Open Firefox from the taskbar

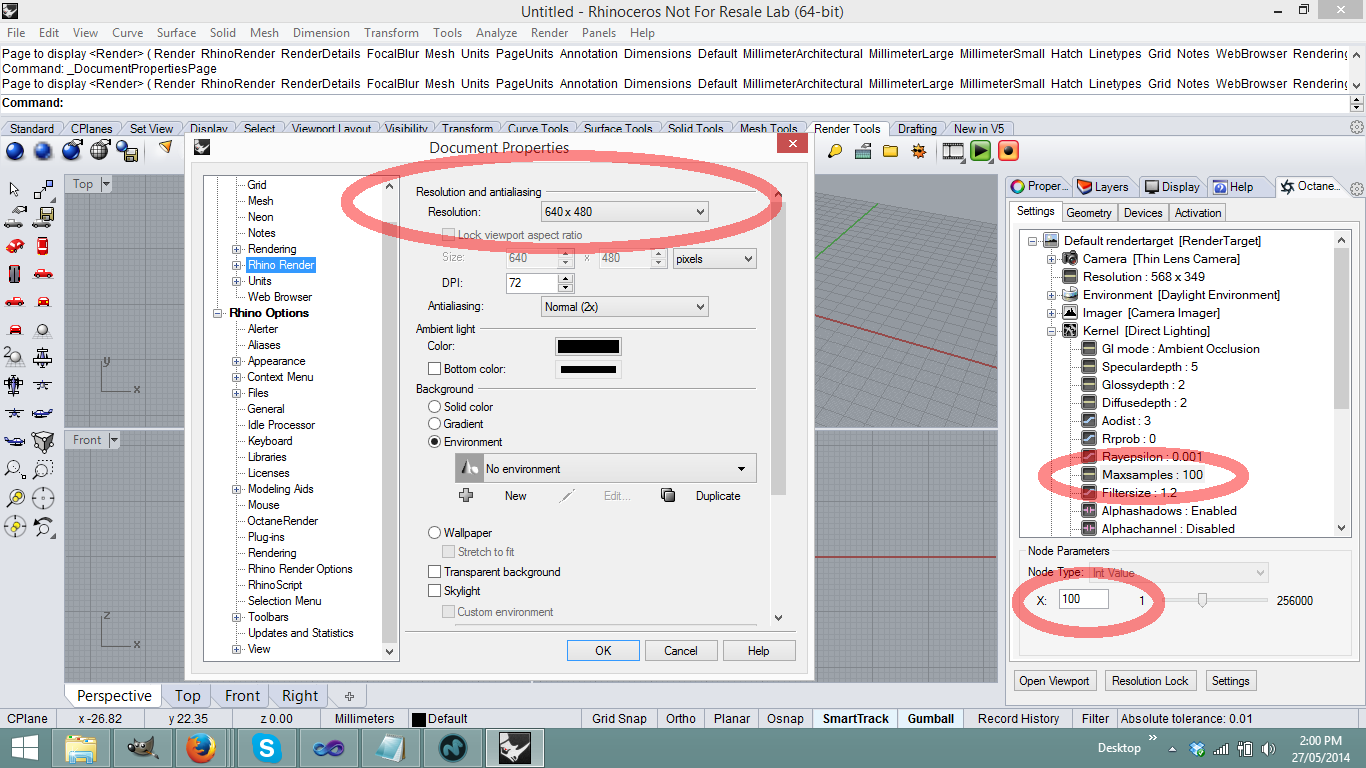click(x=201, y=748)
